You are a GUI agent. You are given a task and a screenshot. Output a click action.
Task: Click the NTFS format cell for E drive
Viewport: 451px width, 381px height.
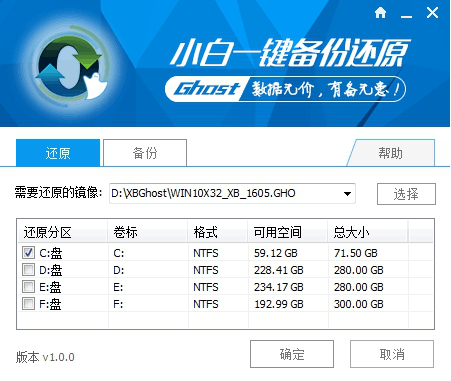point(206,287)
